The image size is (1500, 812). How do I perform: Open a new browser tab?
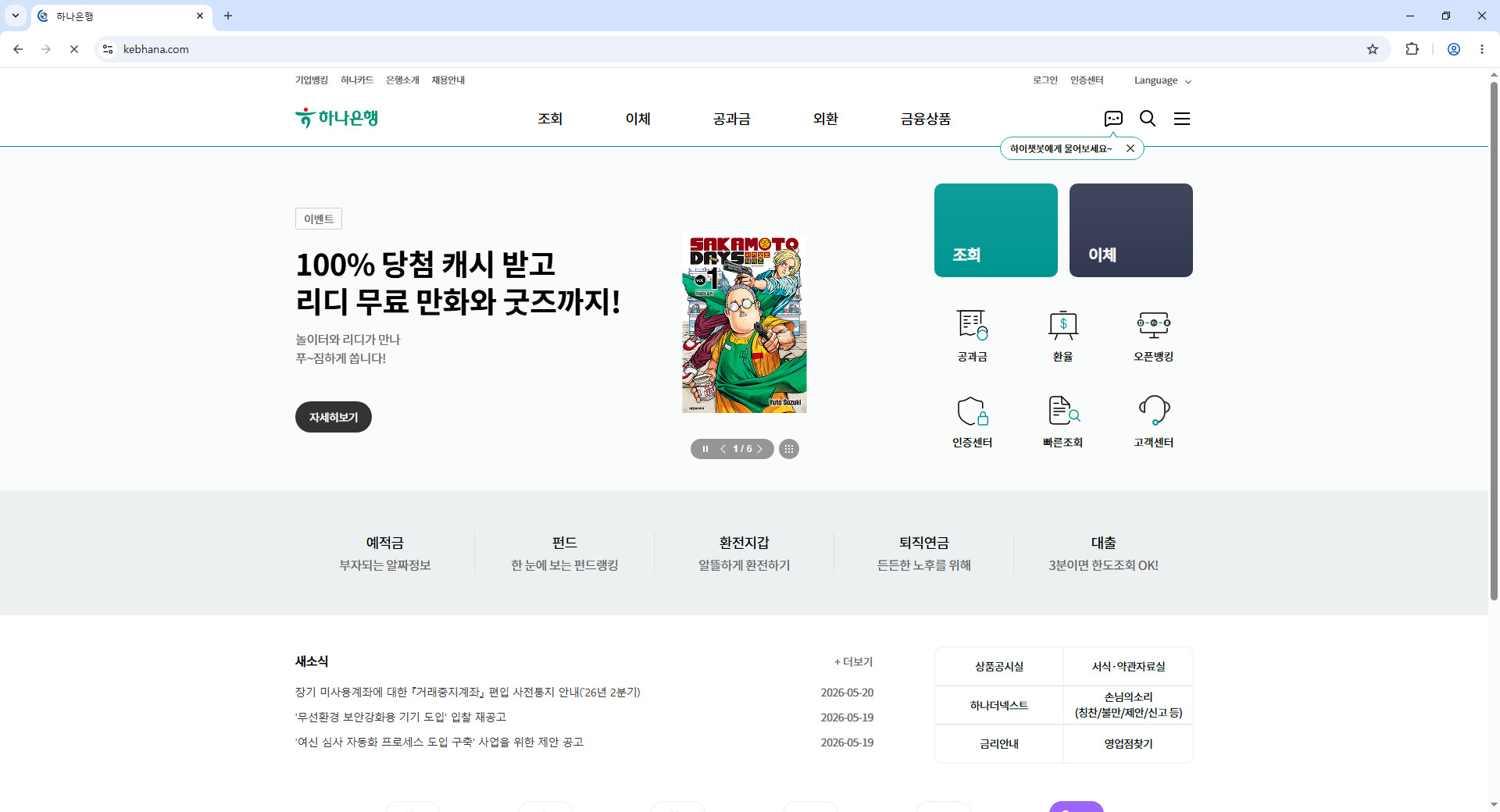[228, 16]
